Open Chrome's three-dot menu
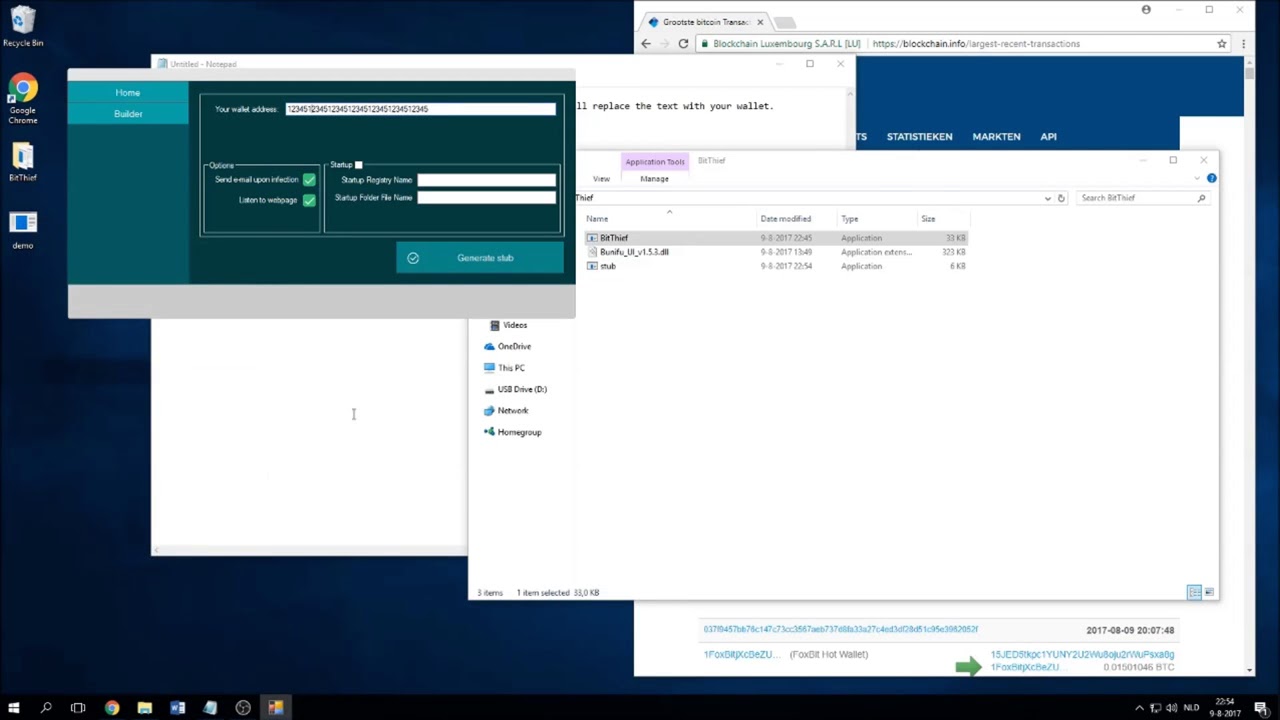This screenshot has height=720, width=1280. [x=1243, y=44]
